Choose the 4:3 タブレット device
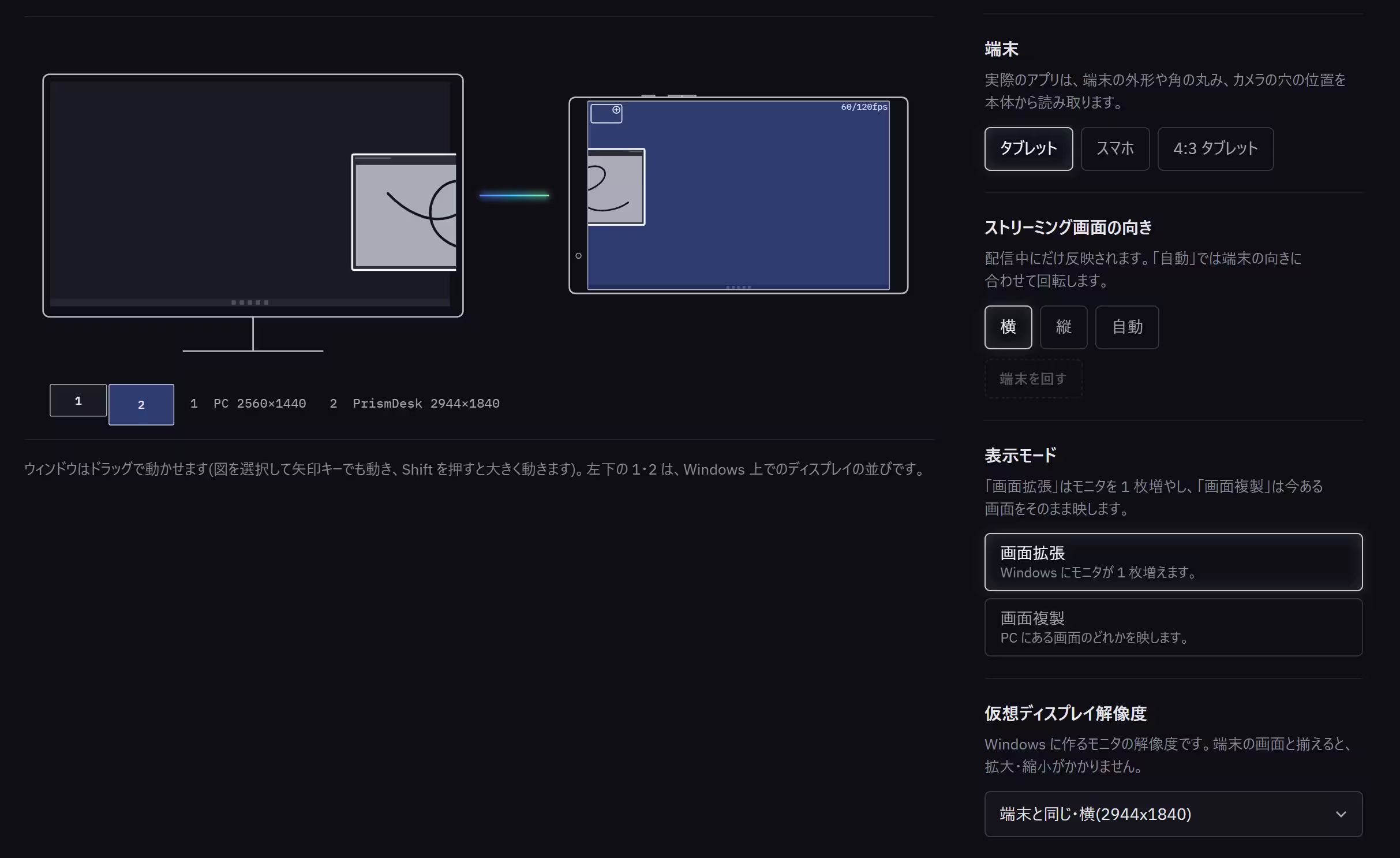 point(1215,149)
